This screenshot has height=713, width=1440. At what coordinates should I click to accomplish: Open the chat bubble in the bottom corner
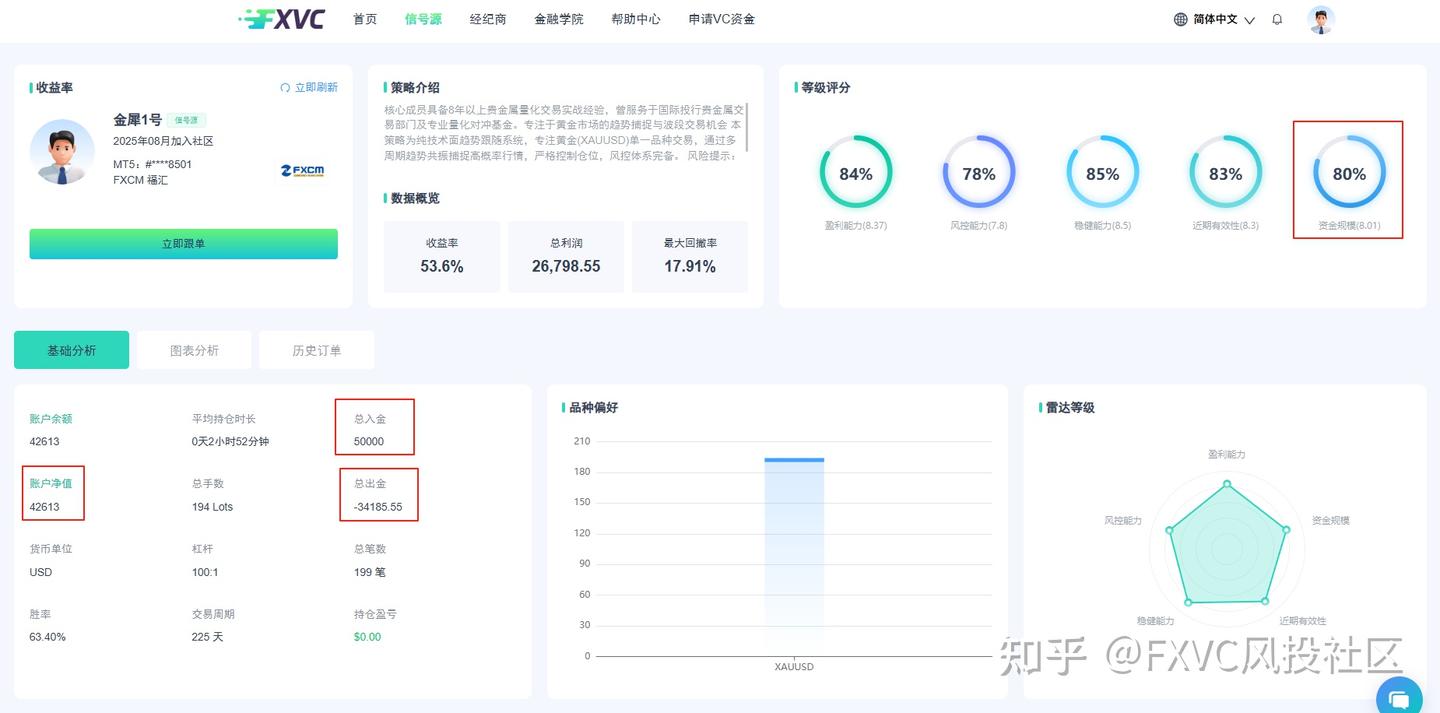(1399, 698)
